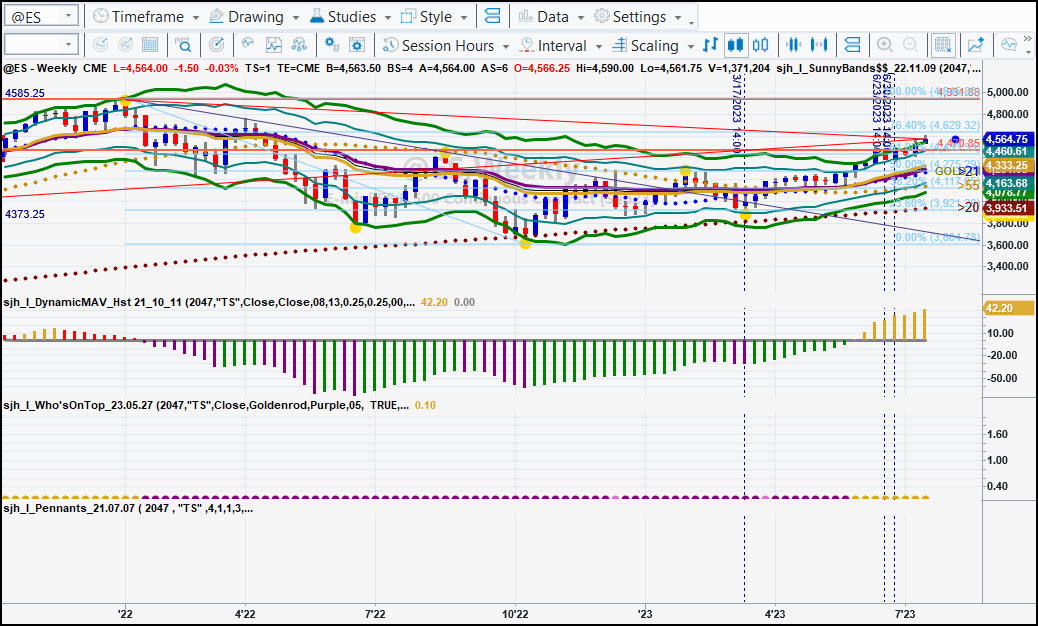Click the second greyed-out circular chart icon
The image size is (1038, 626).
point(125,45)
